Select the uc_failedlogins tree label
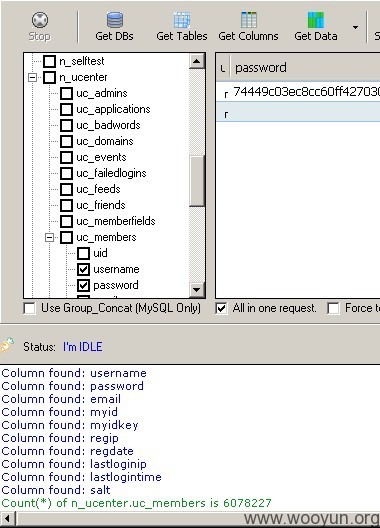 111,173
